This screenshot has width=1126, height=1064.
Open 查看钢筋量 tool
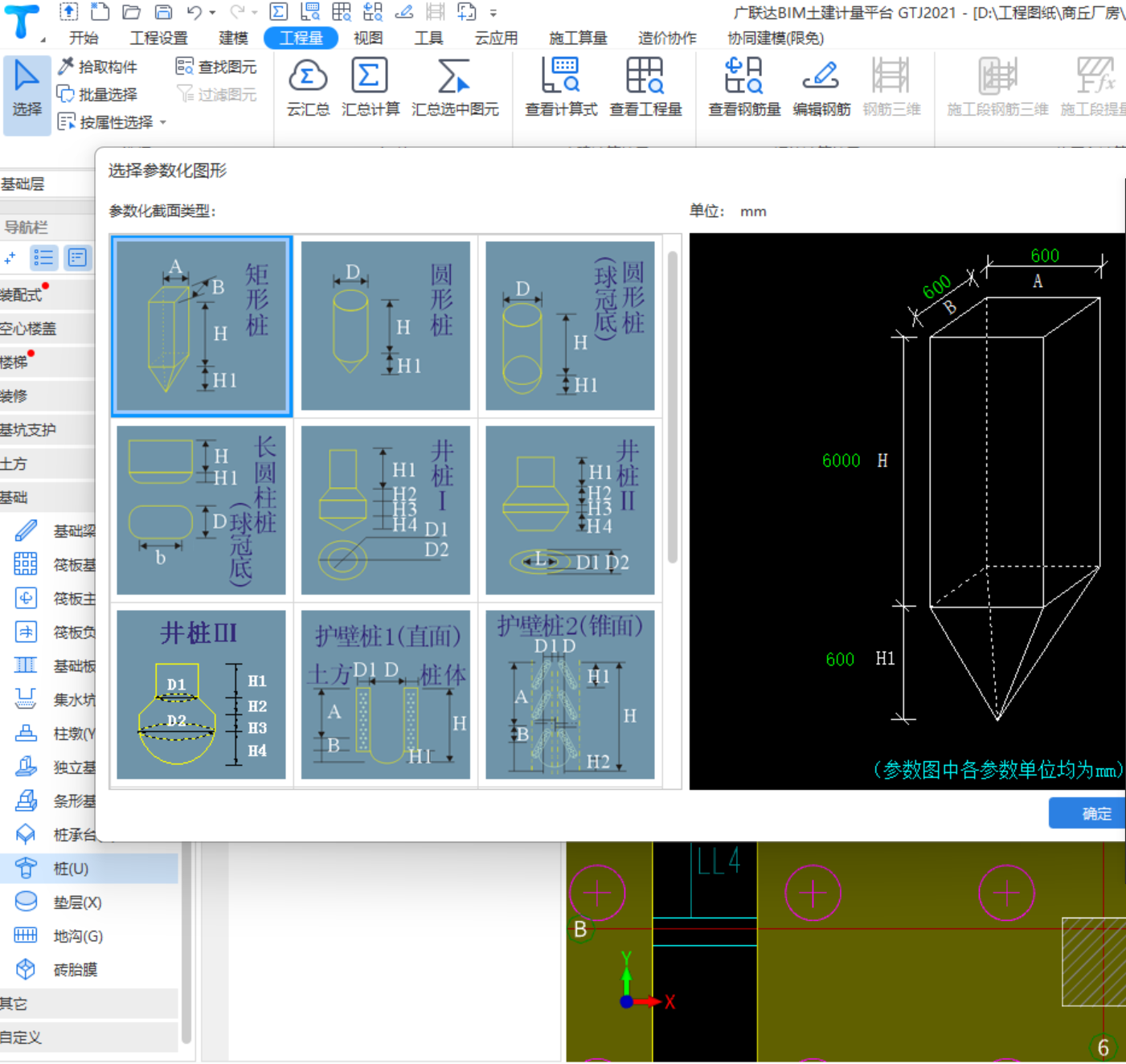tap(744, 88)
